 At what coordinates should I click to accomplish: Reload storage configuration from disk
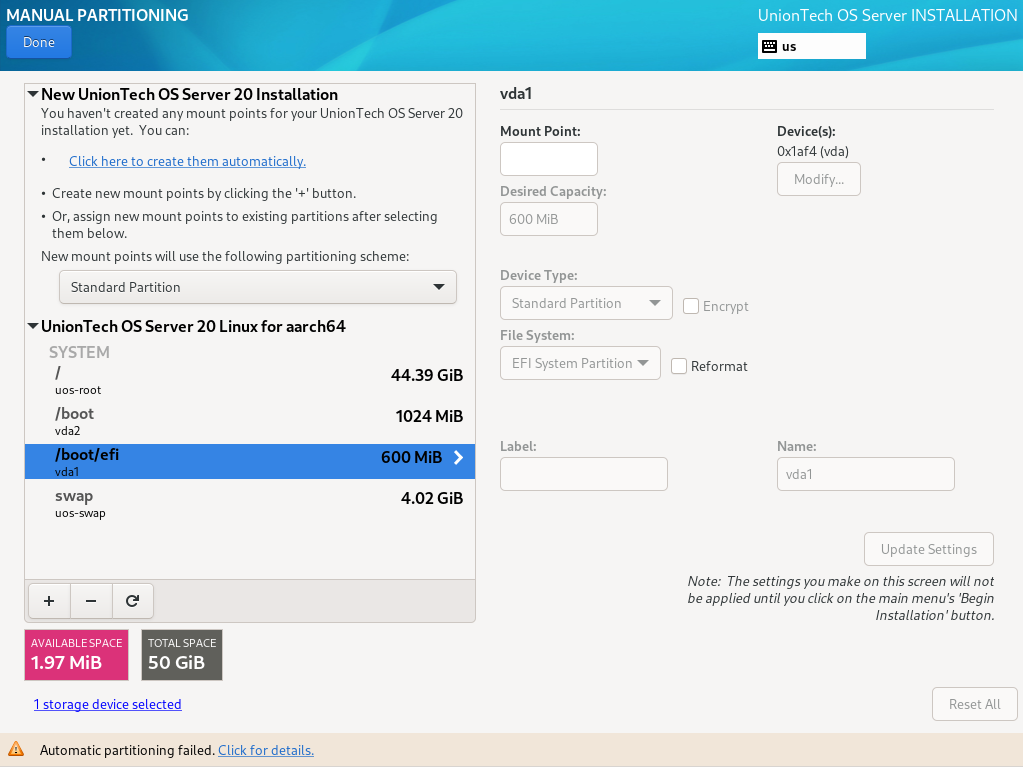point(132,601)
